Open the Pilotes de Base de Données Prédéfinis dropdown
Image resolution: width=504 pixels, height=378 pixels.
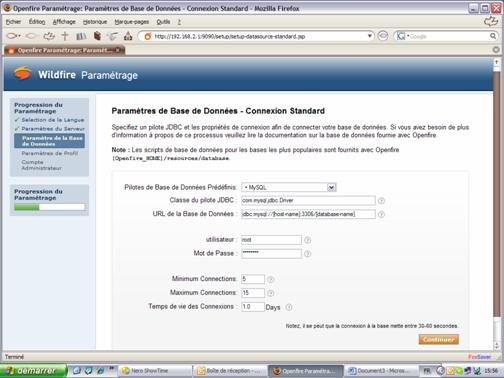click(289, 187)
